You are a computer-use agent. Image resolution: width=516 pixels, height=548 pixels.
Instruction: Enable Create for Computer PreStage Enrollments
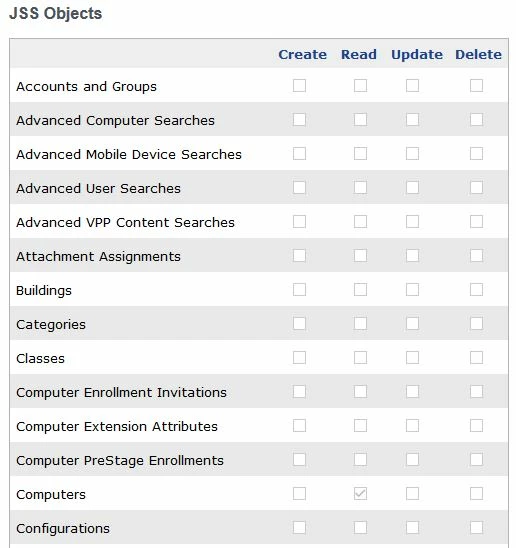(x=299, y=460)
